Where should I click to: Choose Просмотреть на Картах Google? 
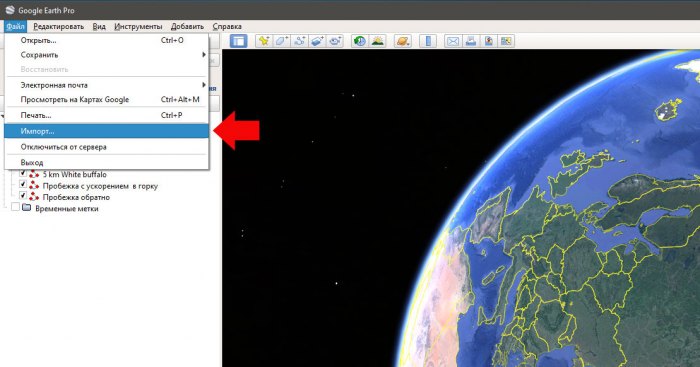pyautogui.click(x=106, y=100)
